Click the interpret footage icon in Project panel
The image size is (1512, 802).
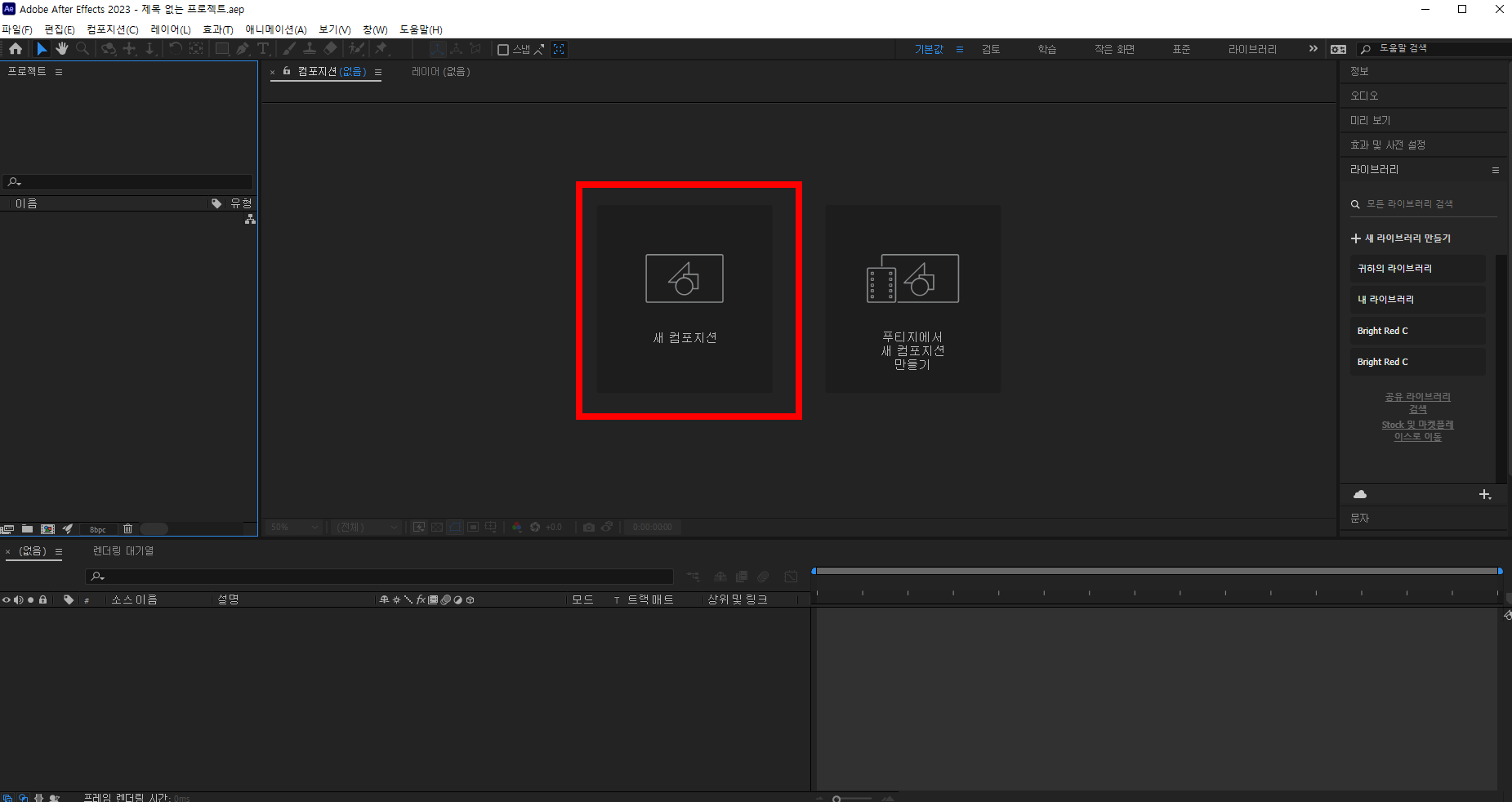point(7,528)
